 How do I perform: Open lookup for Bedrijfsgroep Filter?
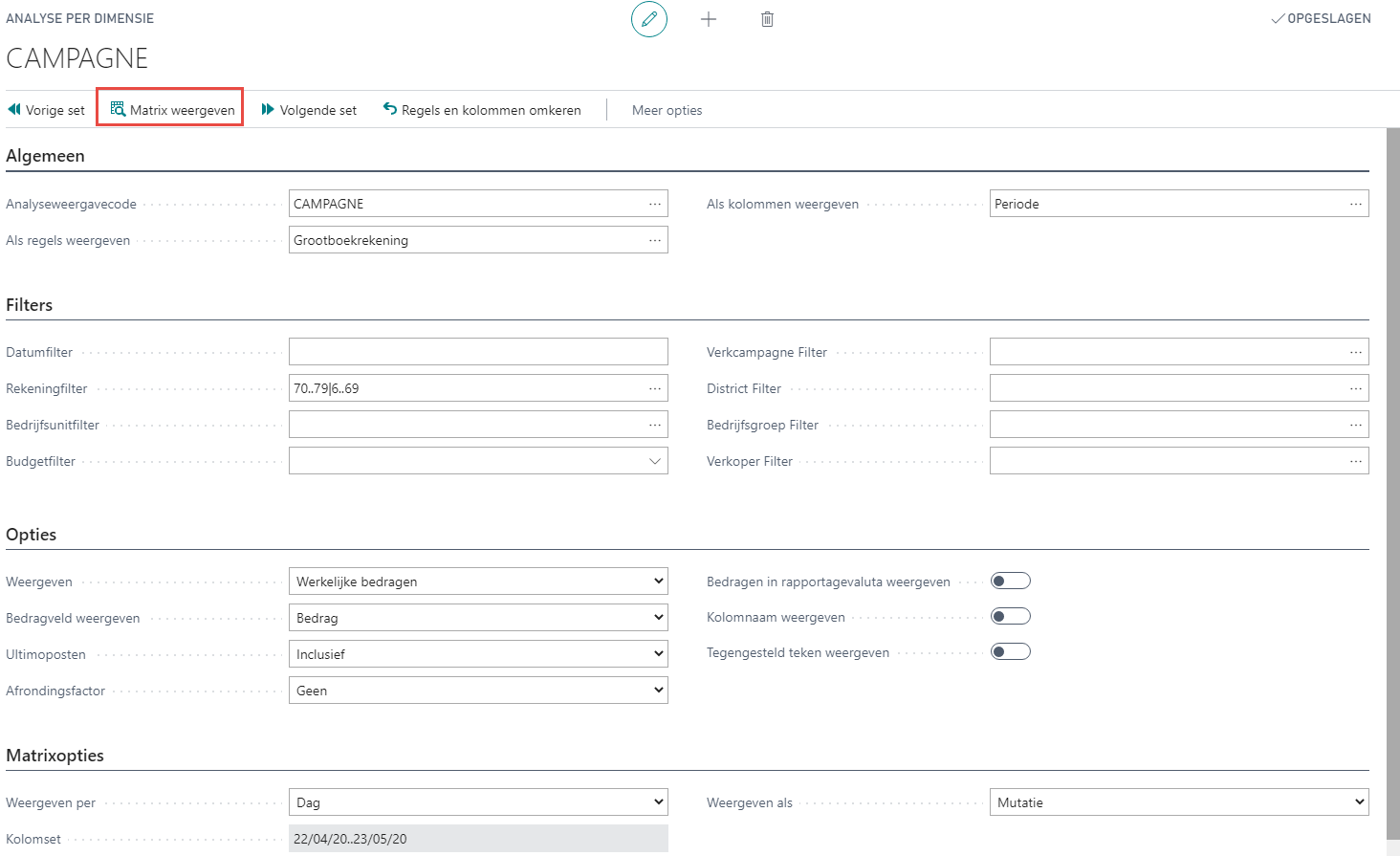pos(1356,425)
